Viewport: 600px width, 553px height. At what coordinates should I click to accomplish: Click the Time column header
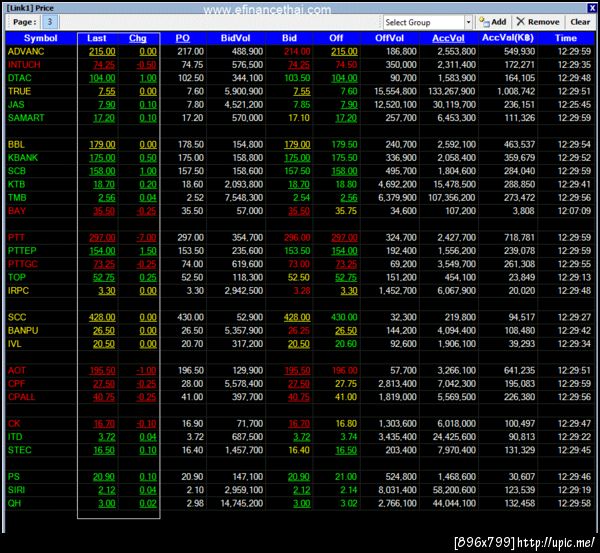click(566, 38)
